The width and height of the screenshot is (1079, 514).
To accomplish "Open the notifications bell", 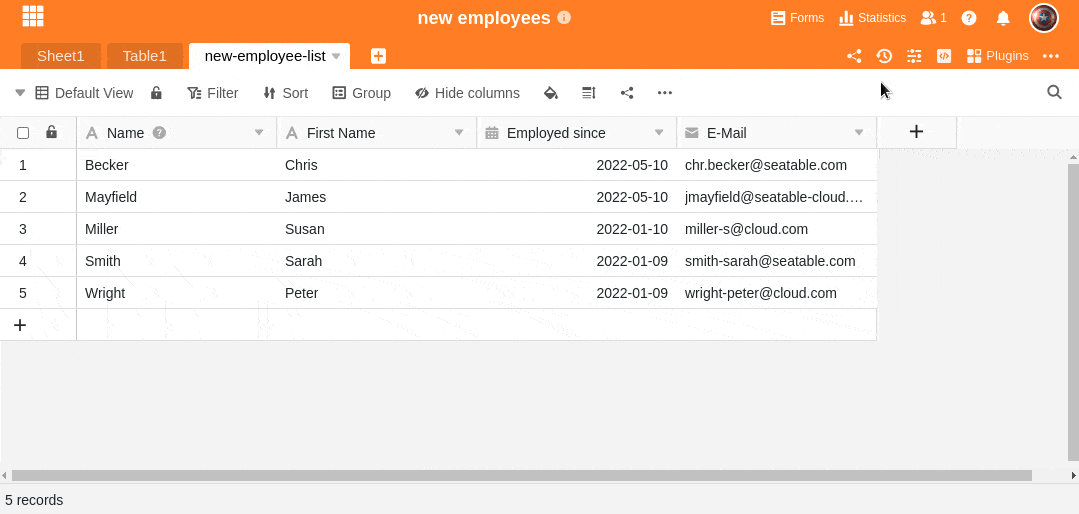I will coord(1003,18).
